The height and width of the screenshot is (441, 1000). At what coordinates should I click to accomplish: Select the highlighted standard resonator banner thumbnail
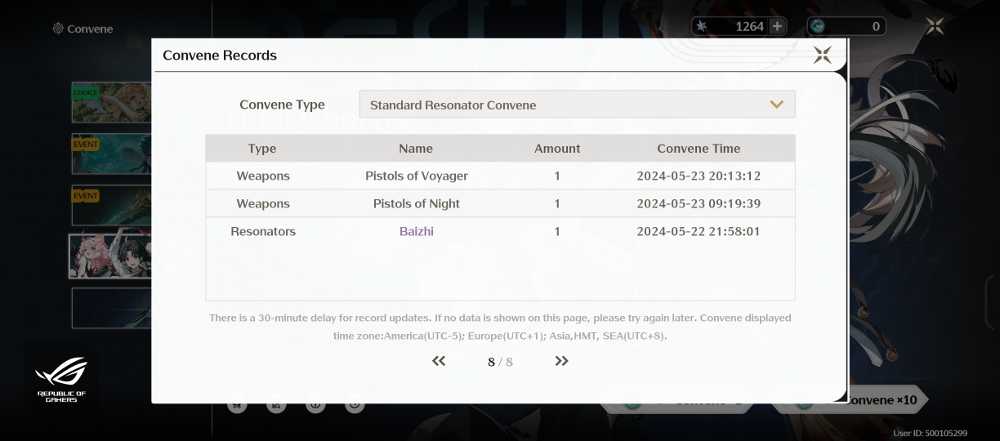110,256
